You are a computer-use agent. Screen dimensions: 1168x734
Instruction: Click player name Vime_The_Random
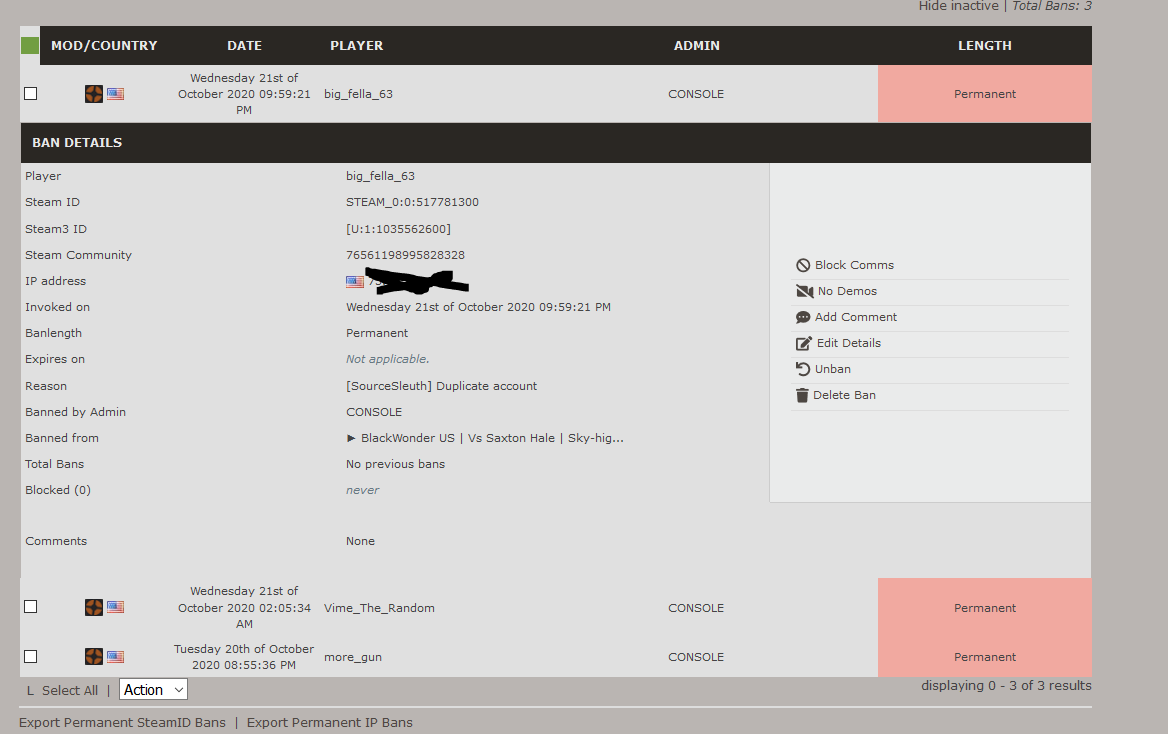pyautogui.click(x=379, y=608)
